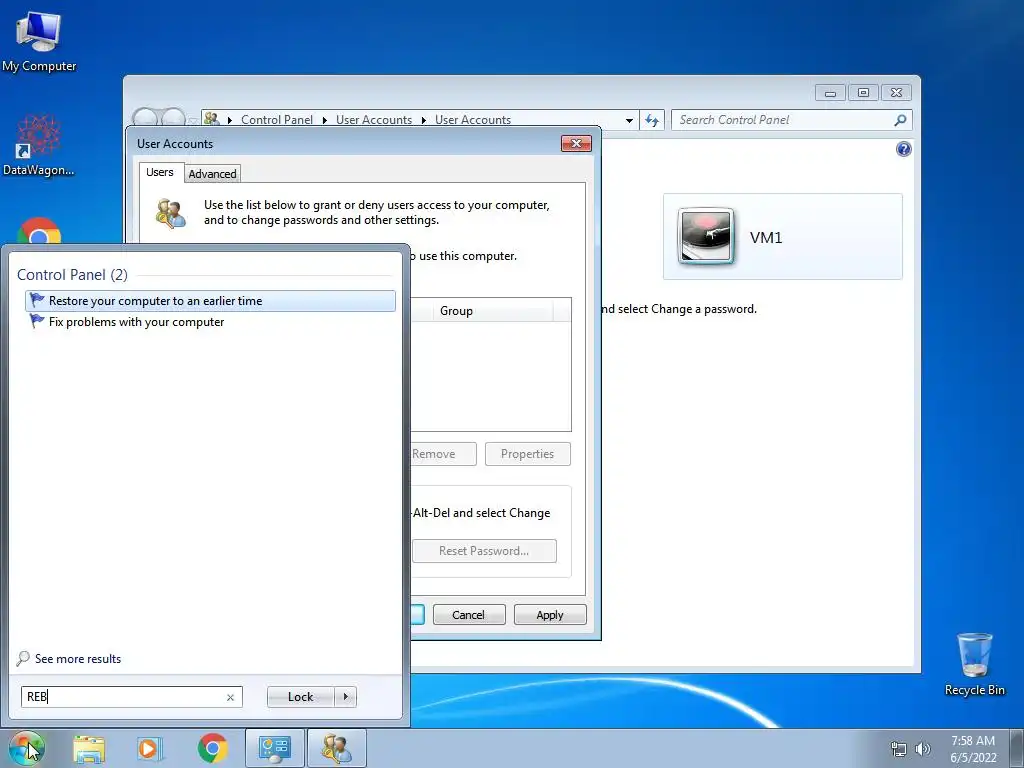
Task: Click the Show desktop button
Action: 1017,749
